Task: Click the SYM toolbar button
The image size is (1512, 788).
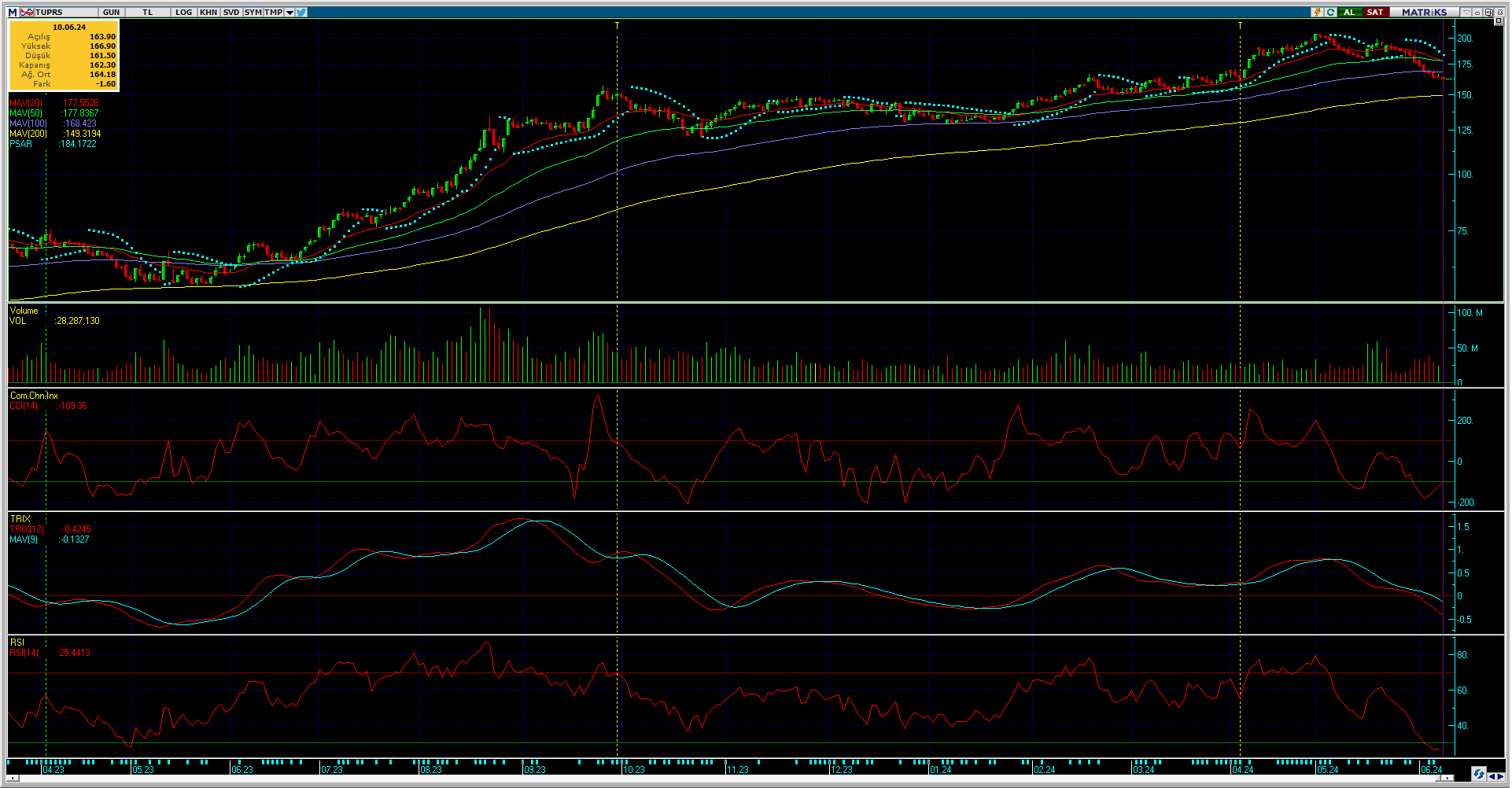Action: 253,12
